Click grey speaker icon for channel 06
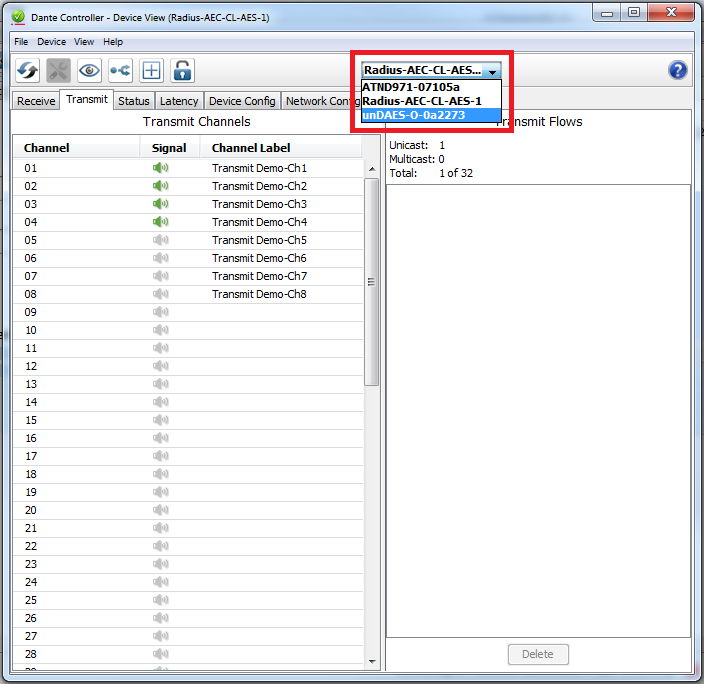Image resolution: width=704 pixels, height=684 pixels. (x=160, y=258)
